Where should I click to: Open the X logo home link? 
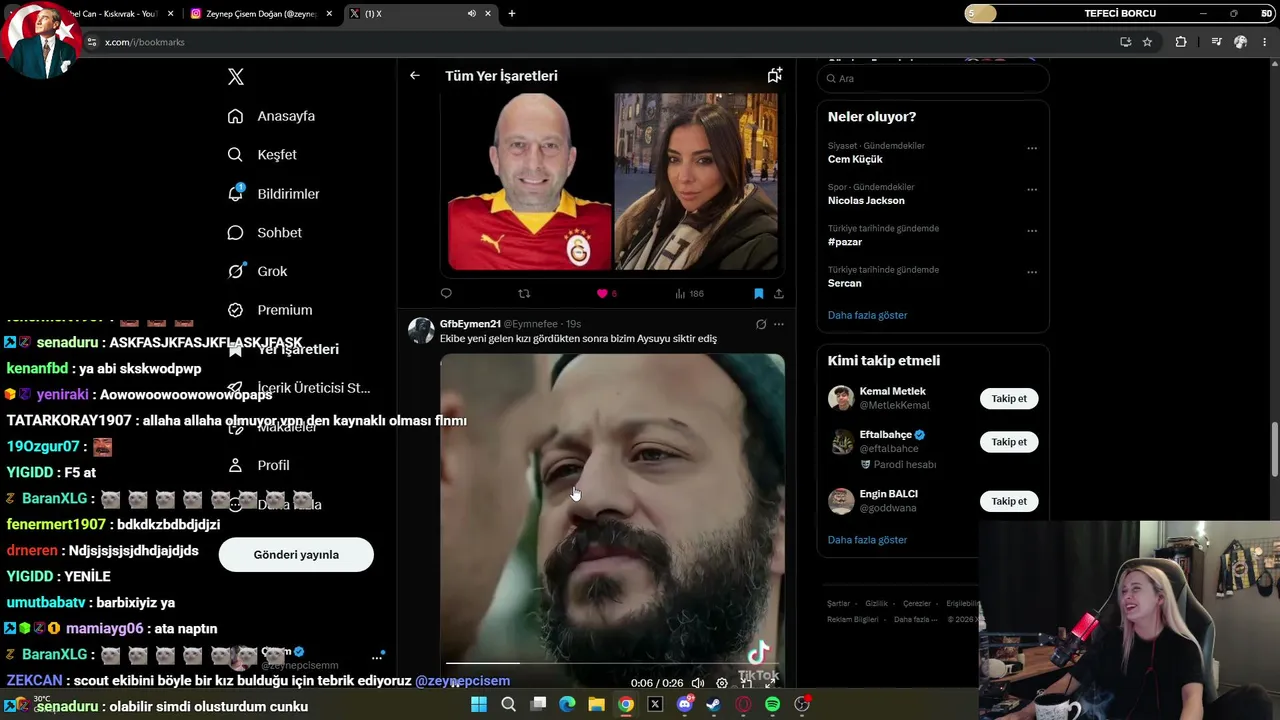point(236,77)
